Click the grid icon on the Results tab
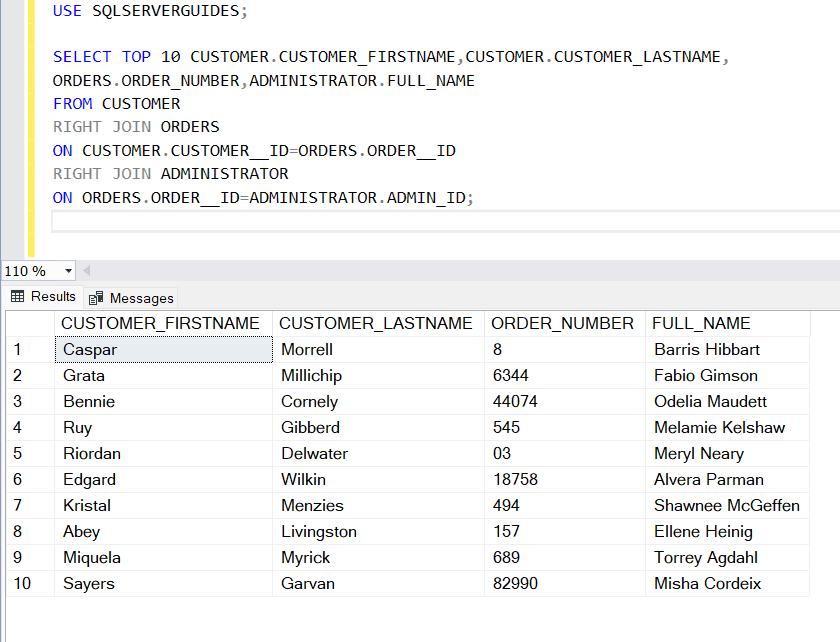Viewport: 840px width, 642px height. pyautogui.click(x=18, y=296)
